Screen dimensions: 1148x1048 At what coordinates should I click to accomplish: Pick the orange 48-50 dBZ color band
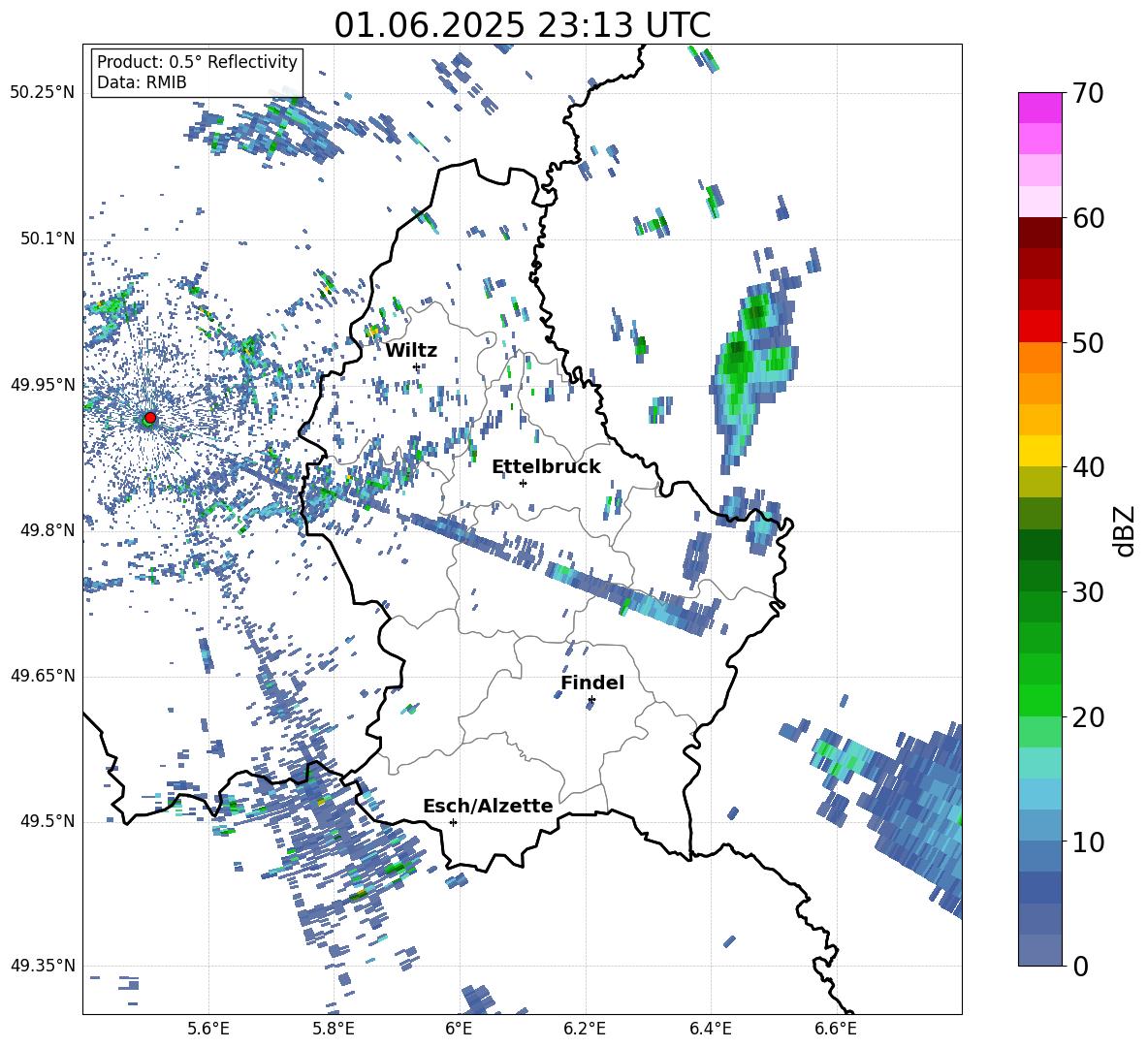[x=1039, y=357]
